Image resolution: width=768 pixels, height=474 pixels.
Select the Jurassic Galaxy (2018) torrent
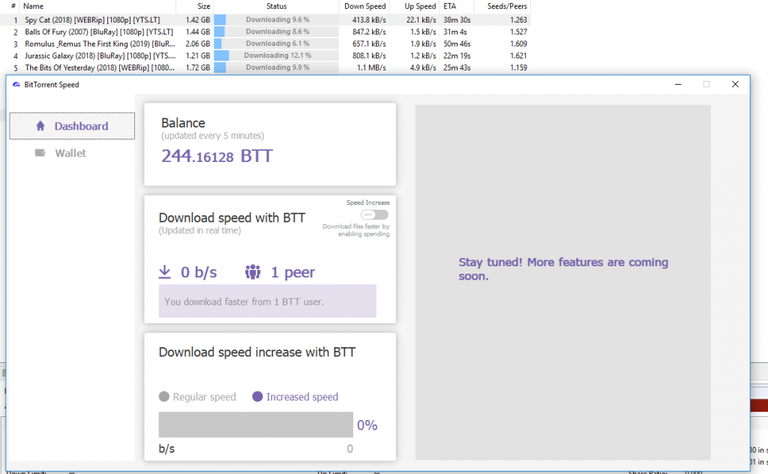pos(265,56)
